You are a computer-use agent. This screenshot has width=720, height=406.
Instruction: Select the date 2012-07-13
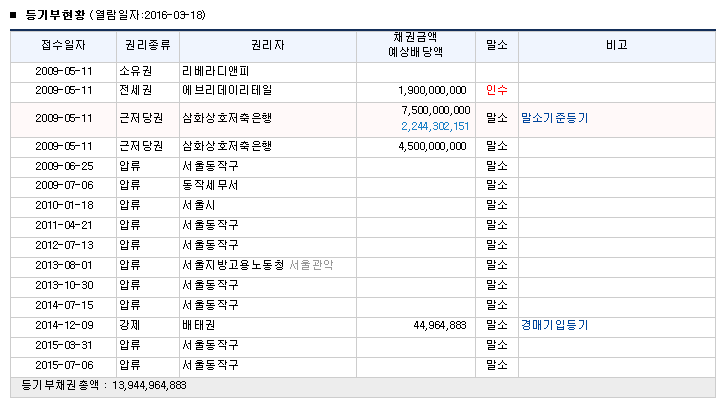(x=64, y=245)
